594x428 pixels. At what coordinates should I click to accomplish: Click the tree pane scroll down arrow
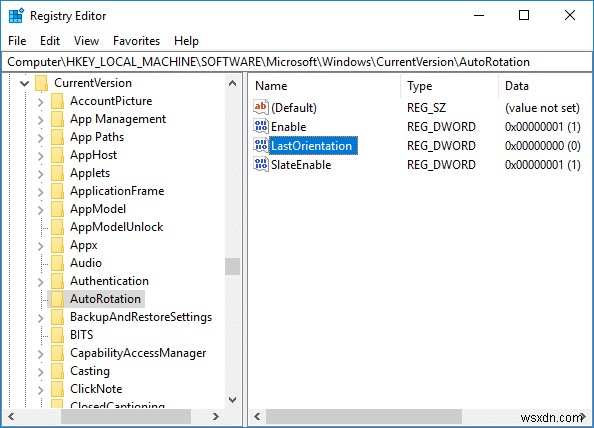[233, 399]
